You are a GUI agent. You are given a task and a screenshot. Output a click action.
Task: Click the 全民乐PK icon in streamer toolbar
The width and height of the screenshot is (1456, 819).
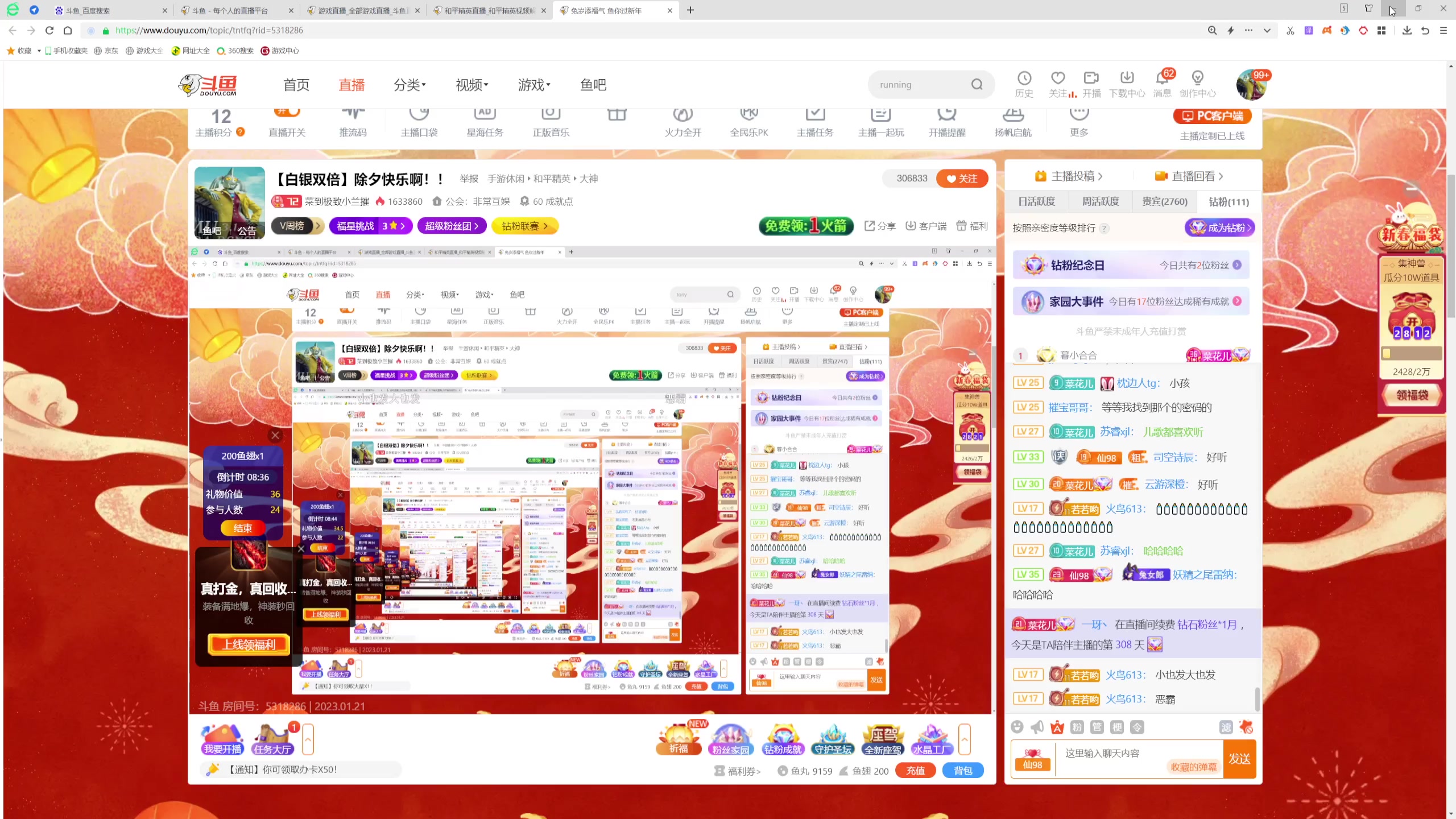[x=749, y=123]
